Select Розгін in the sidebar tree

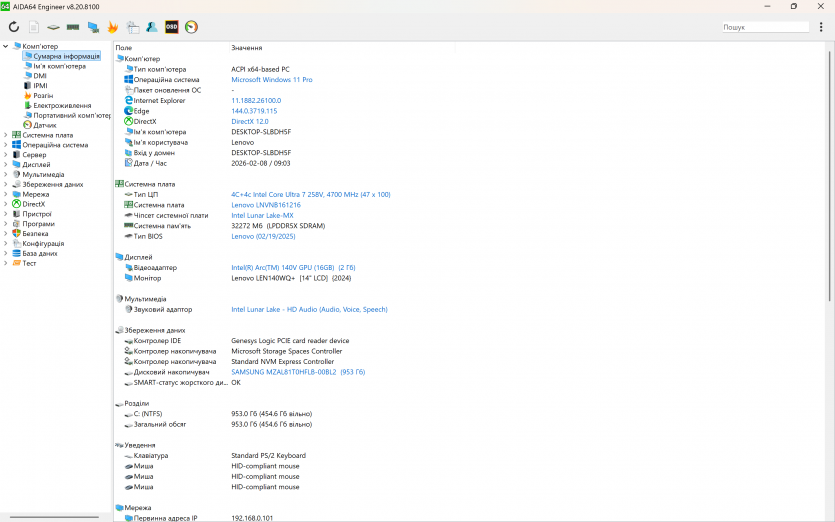pyautogui.click(x=43, y=95)
